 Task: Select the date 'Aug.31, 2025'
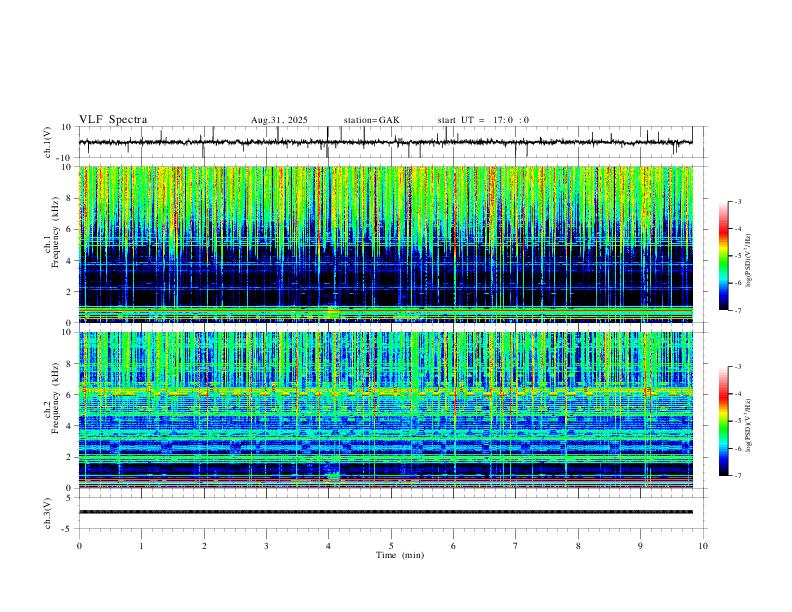279,120
